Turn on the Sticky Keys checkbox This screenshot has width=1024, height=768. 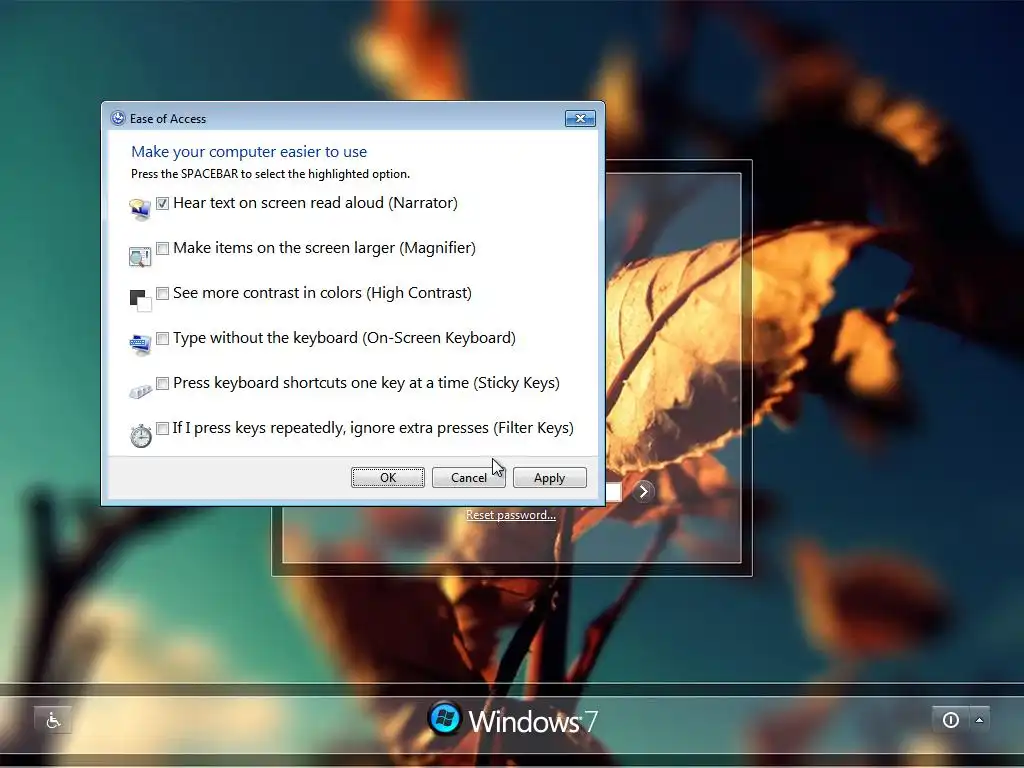[x=163, y=383]
